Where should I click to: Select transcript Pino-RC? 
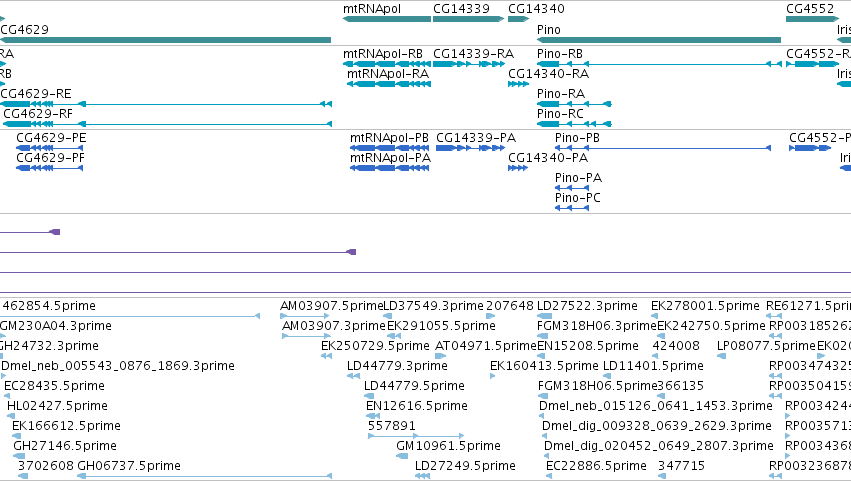560,114
